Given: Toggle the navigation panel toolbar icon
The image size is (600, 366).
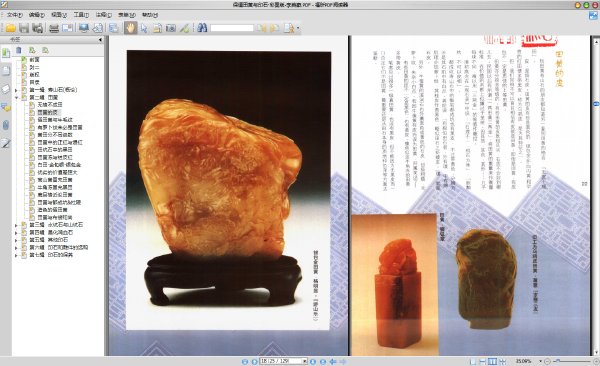Looking at the screenshot, I should [113, 28].
